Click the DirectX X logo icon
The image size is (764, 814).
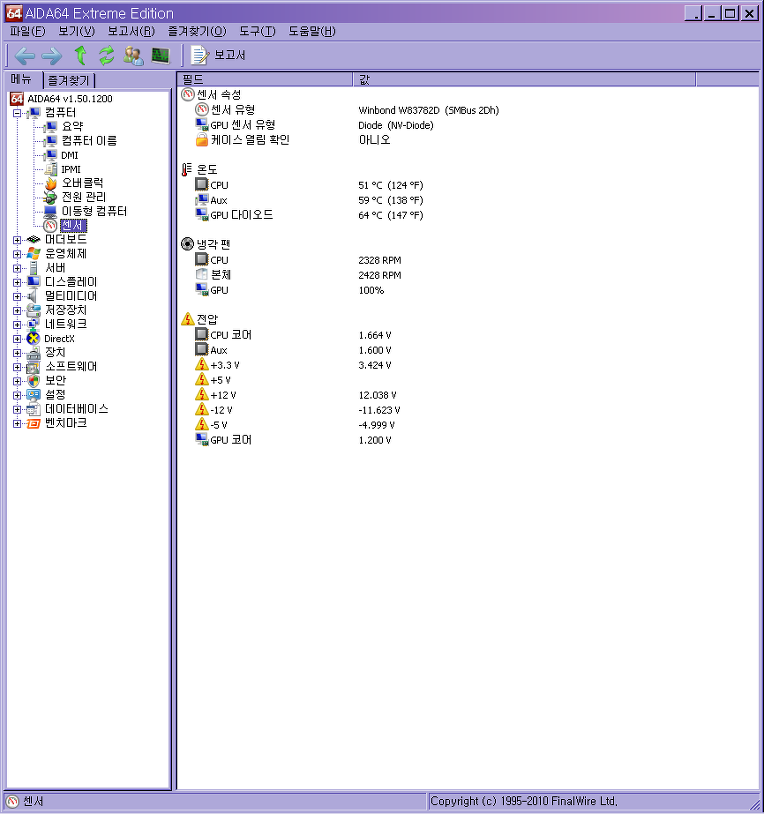coord(33,338)
